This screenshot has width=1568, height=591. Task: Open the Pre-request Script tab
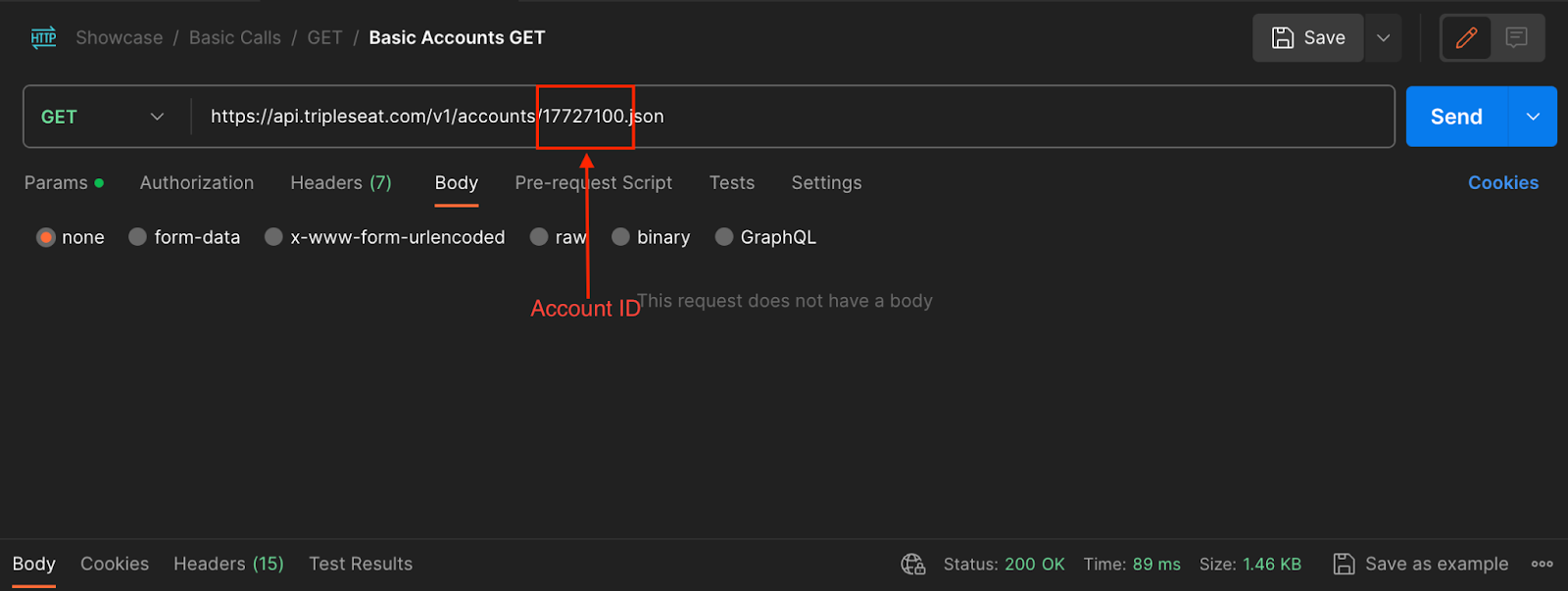click(594, 183)
